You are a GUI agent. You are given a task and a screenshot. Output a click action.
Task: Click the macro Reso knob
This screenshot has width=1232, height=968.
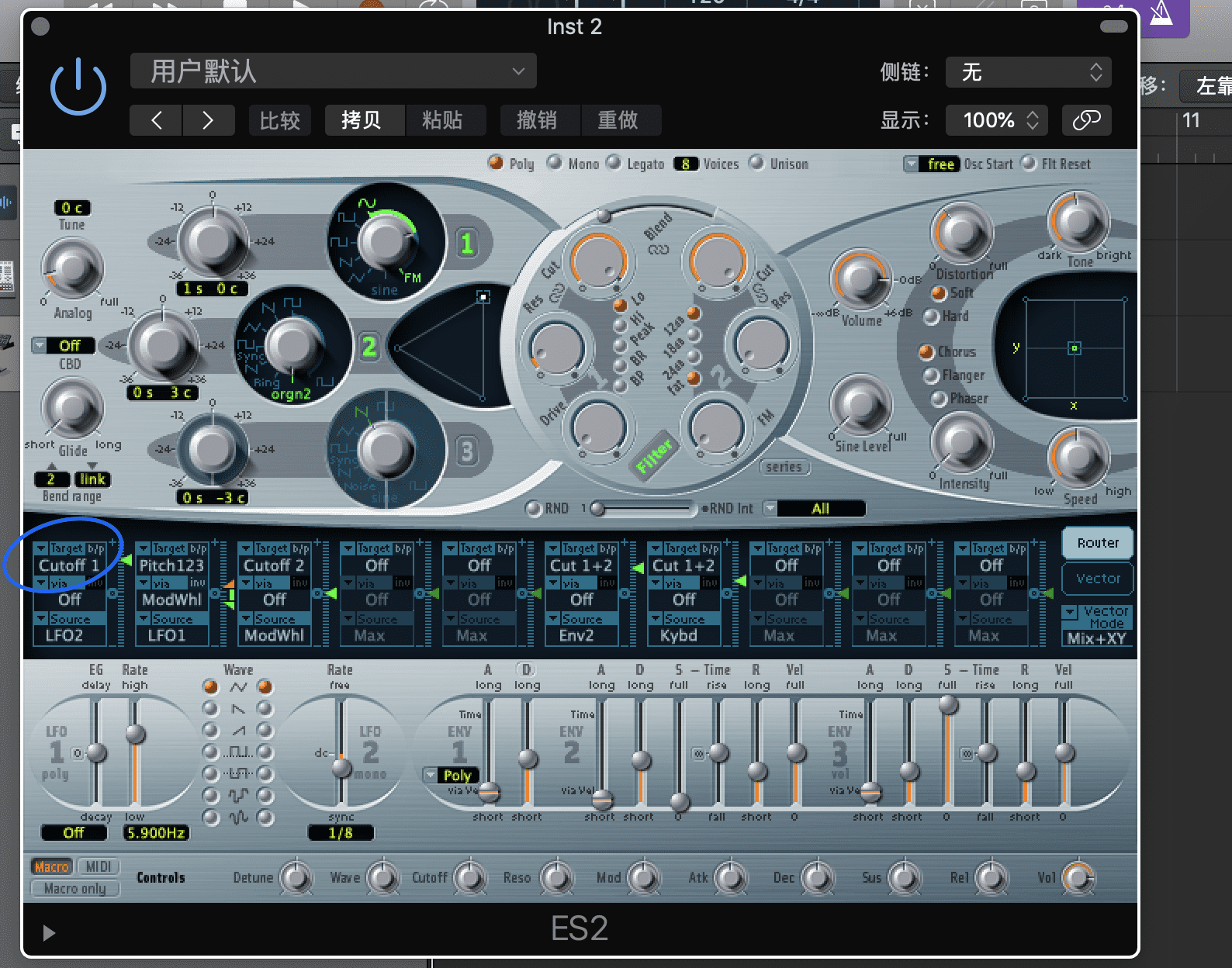pyautogui.click(x=555, y=878)
